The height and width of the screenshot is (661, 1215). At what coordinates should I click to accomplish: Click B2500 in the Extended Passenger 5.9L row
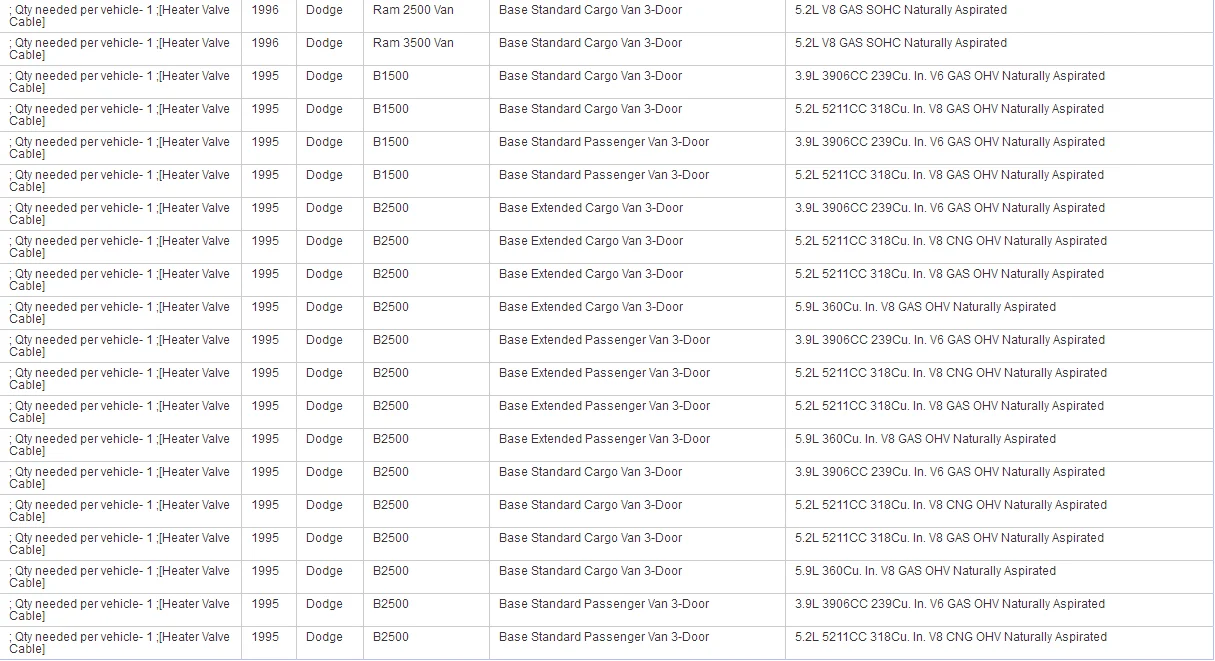(x=391, y=439)
